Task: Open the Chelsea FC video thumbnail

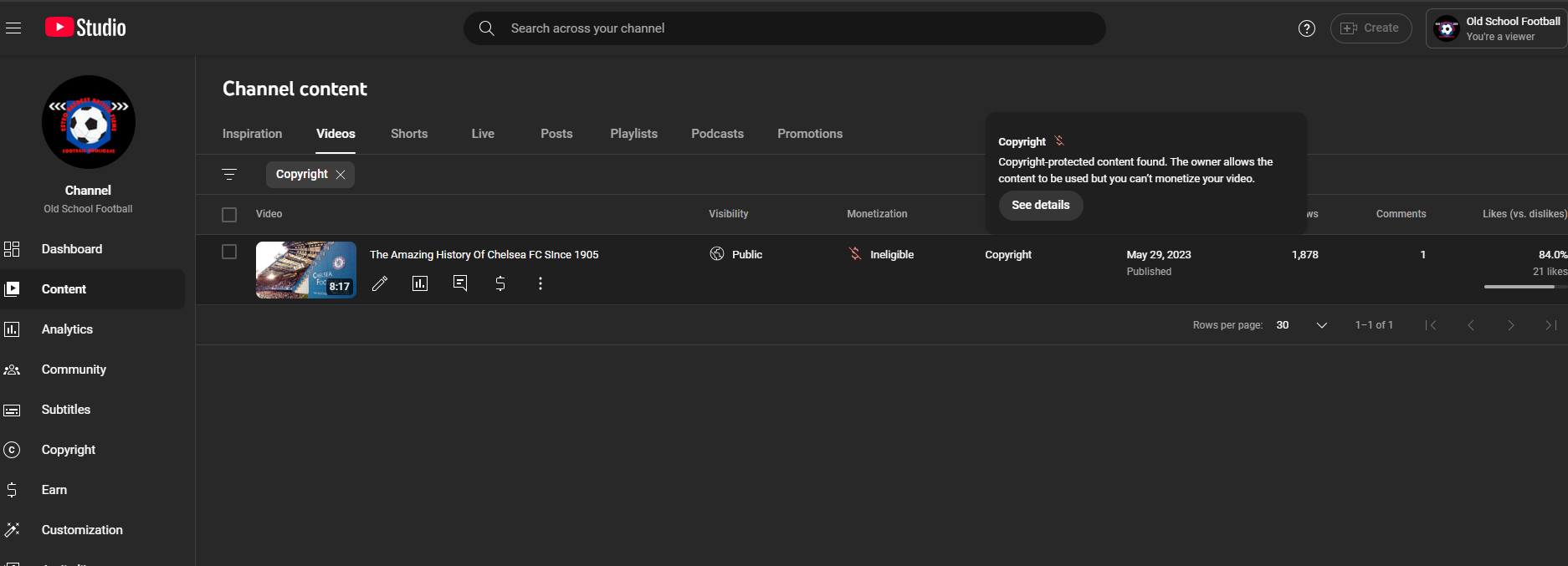Action: 306,270
